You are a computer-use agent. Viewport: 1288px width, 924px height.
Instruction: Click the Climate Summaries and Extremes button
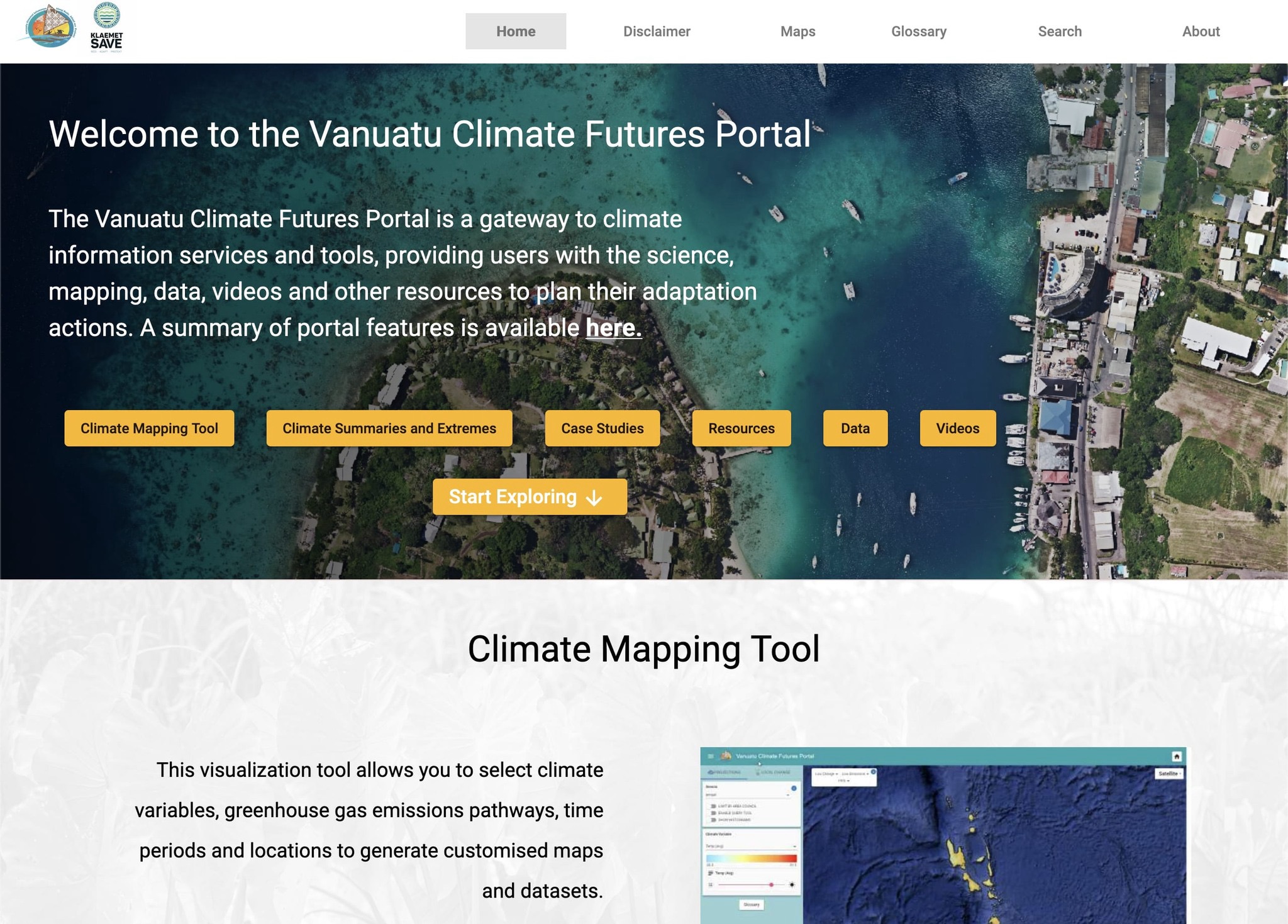389,428
